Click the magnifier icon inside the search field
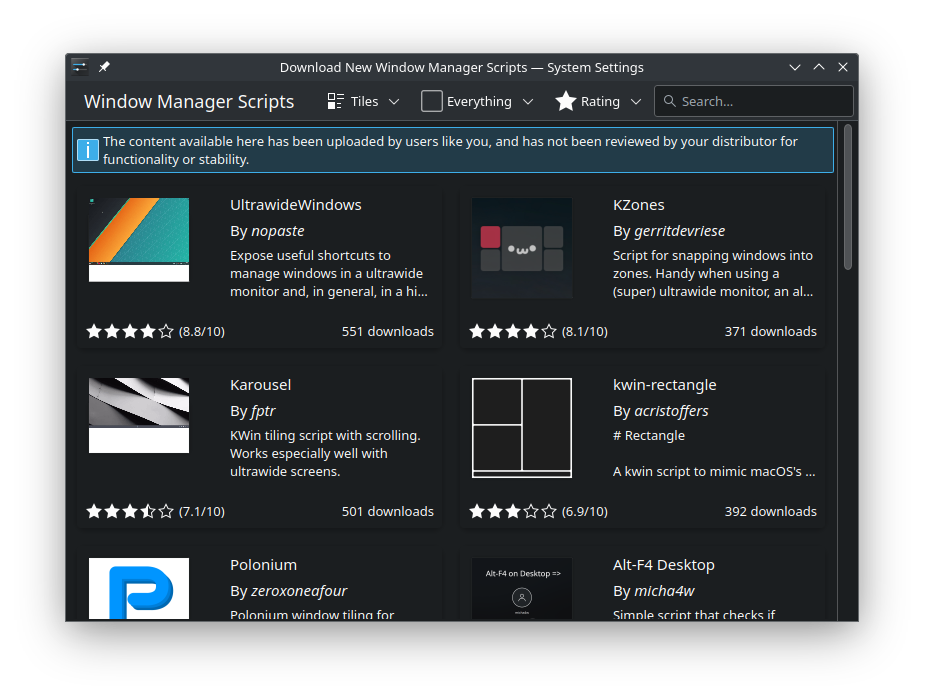Screen dimensions: 925x700 tap(671, 101)
